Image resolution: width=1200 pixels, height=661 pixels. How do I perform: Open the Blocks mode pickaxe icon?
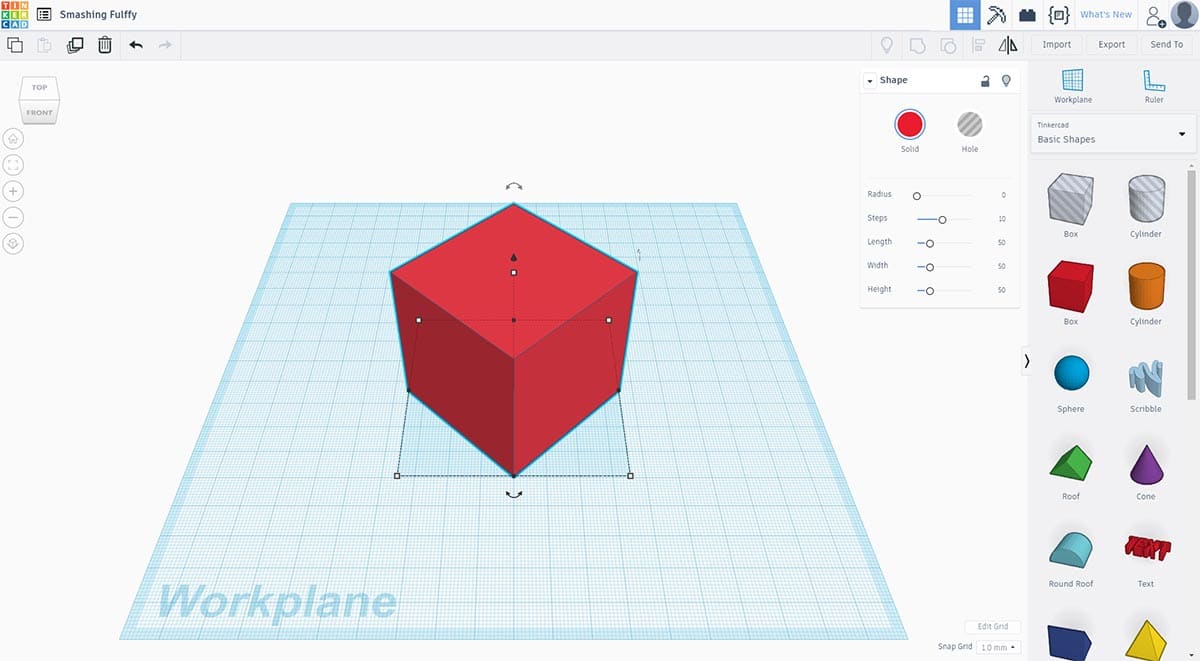(x=996, y=15)
